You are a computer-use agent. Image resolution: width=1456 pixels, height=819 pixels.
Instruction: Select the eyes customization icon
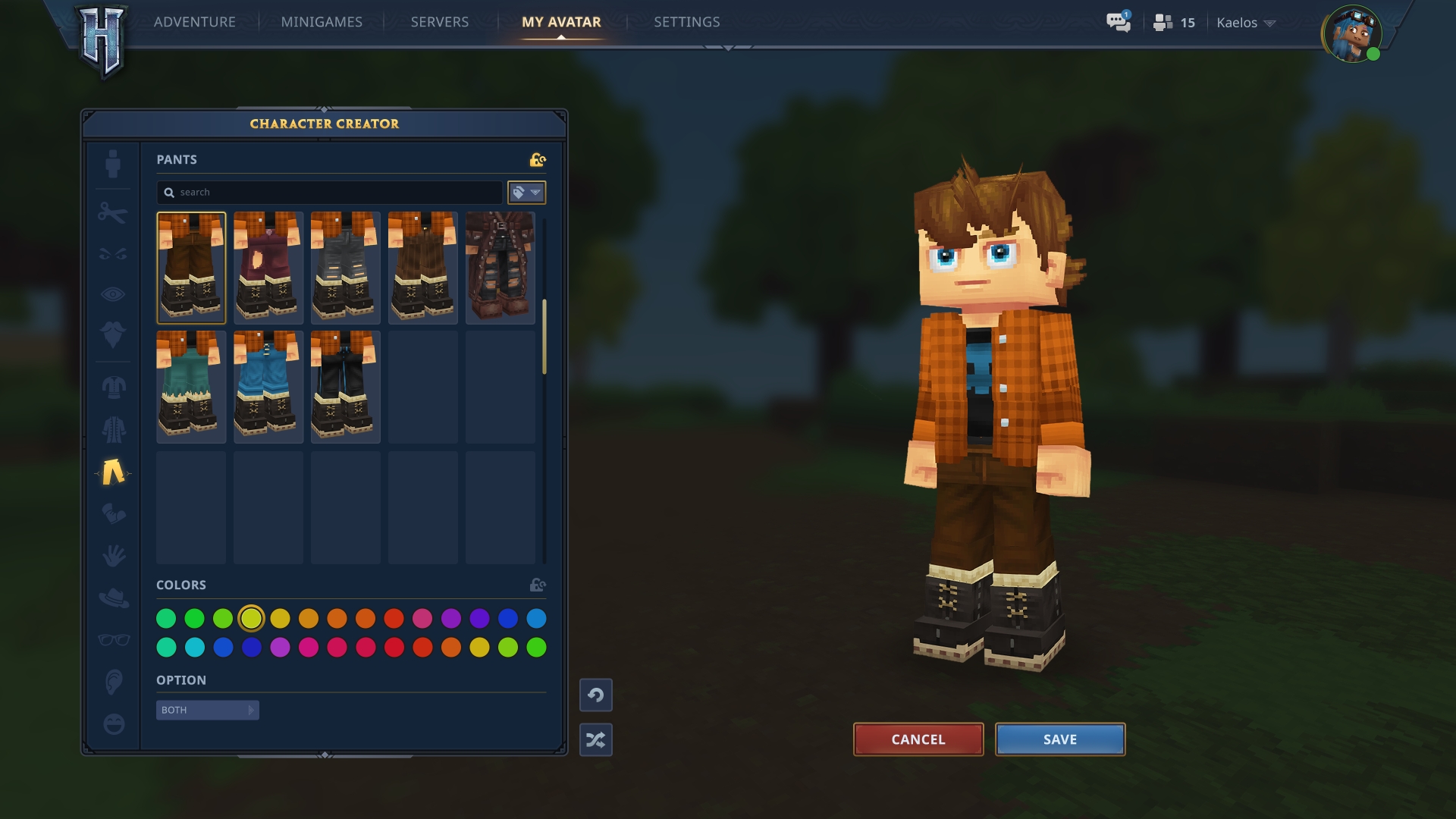coord(112,295)
